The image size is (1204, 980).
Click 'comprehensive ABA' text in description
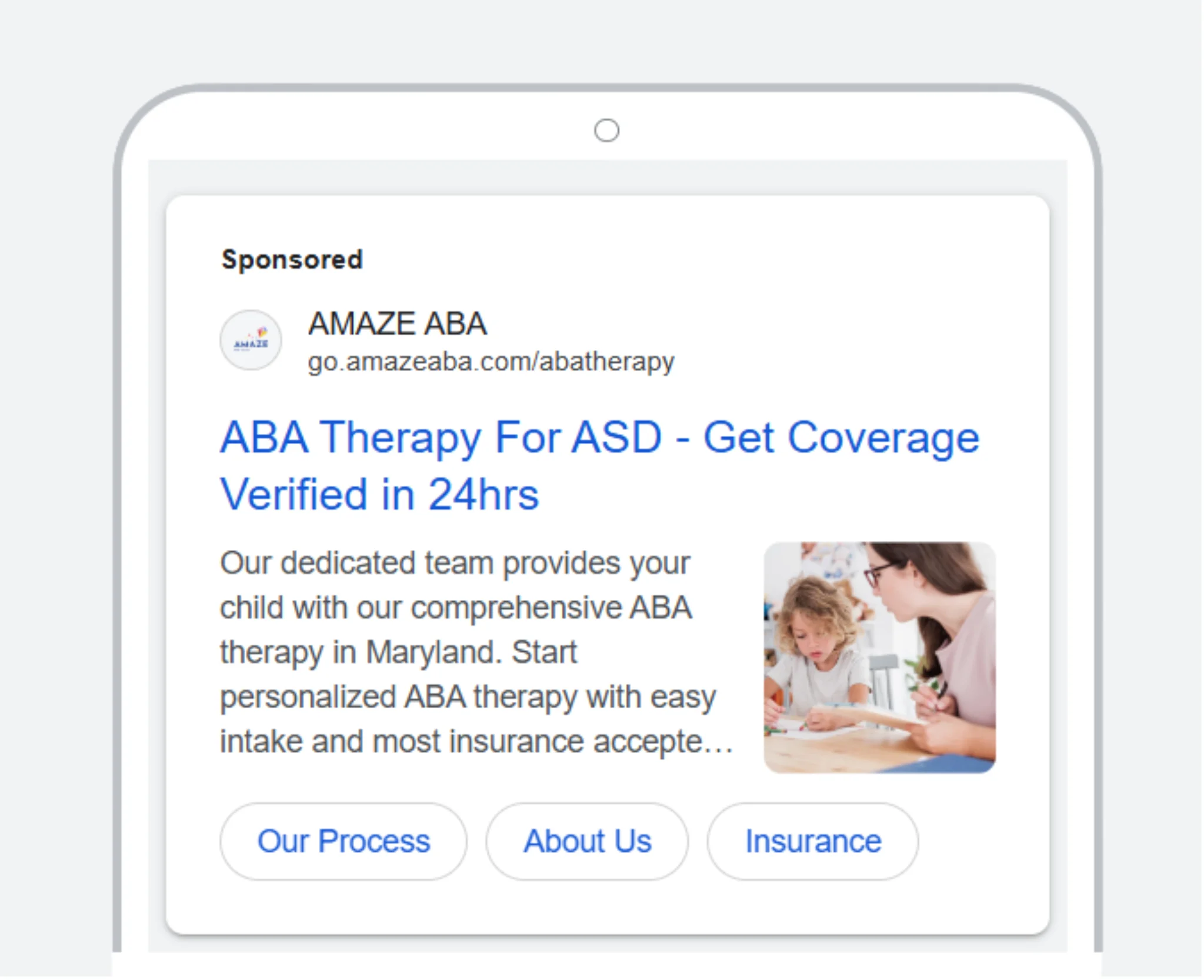tap(551, 608)
